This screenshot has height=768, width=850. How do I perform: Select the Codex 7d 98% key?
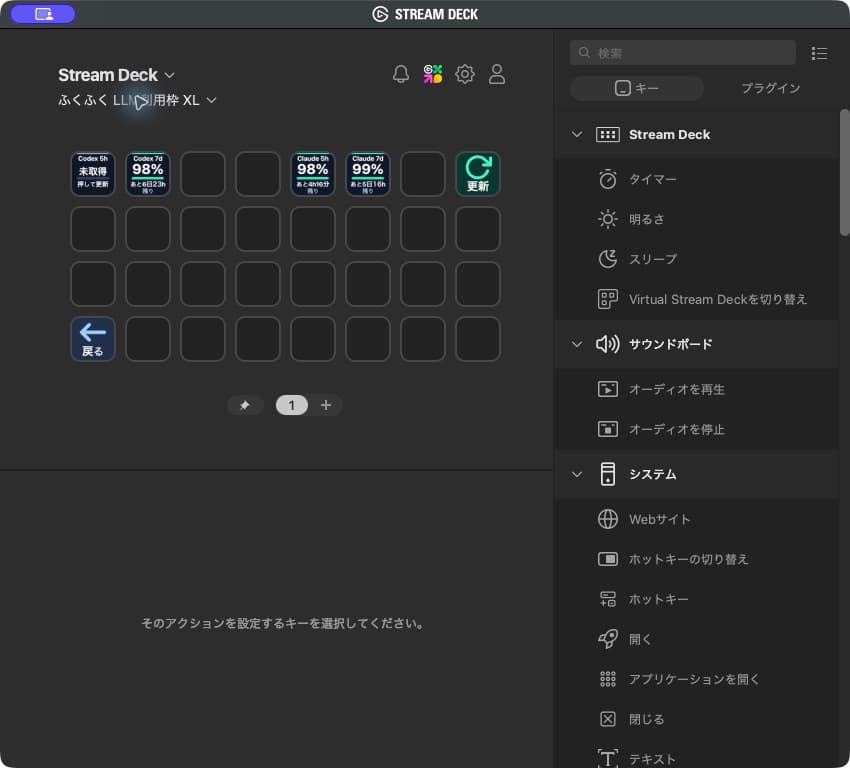pos(148,174)
